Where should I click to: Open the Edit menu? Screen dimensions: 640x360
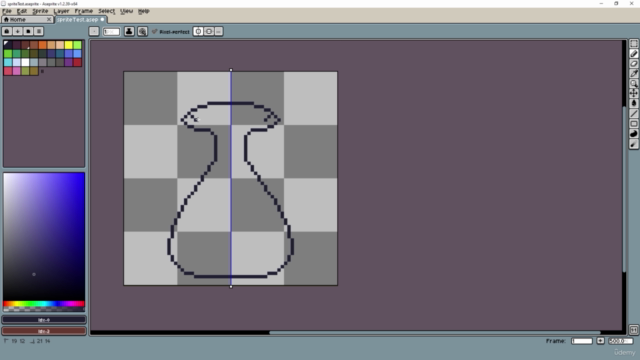[22, 11]
